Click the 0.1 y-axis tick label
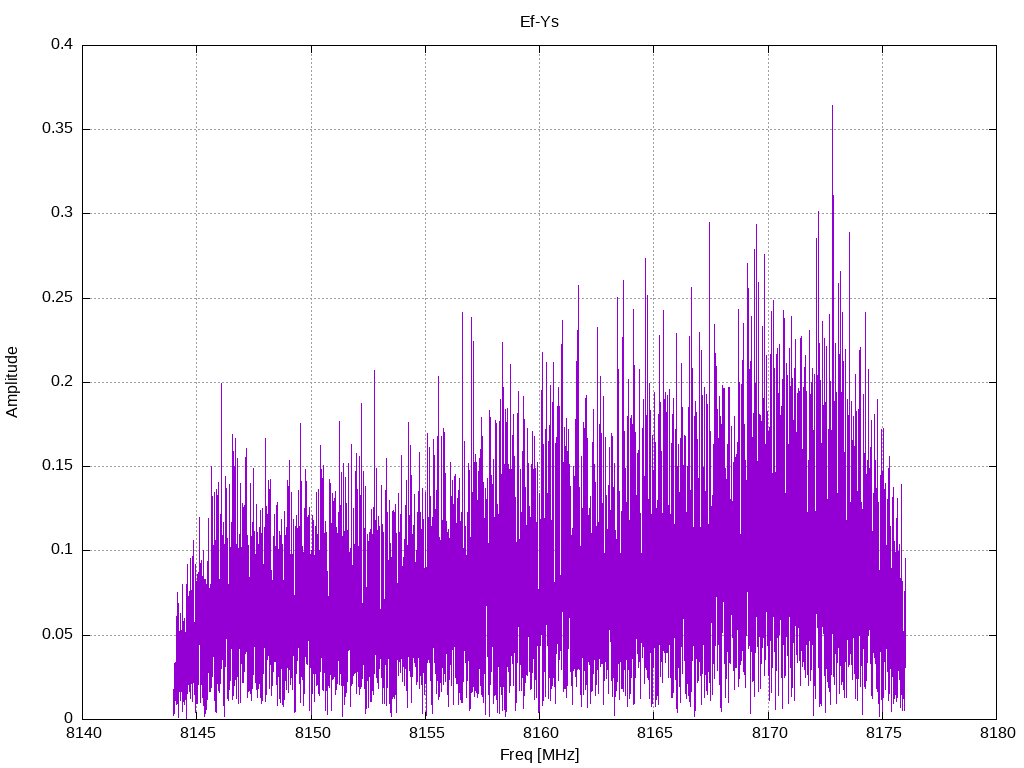The image size is (1024, 768). coord(62,550)
